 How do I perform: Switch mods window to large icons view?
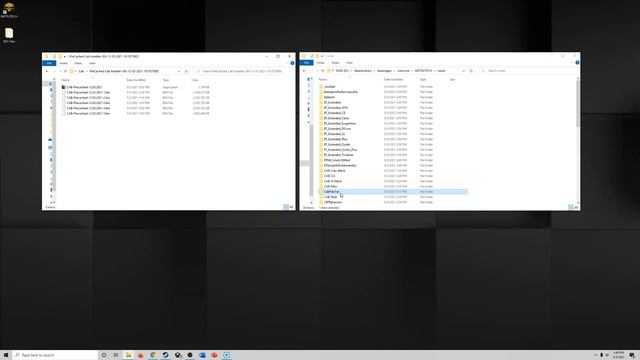click(x=576, y=207)
